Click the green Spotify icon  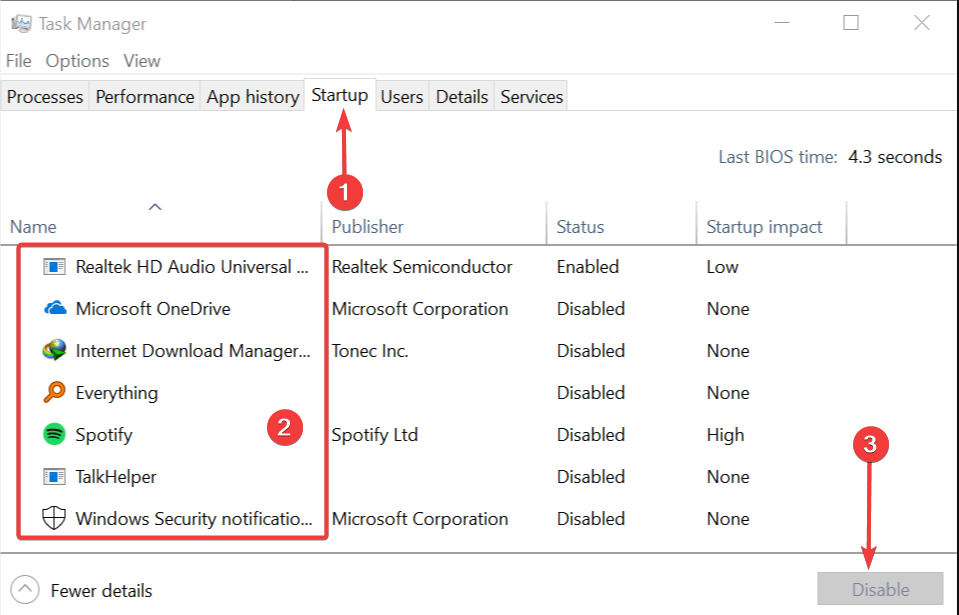click(54, 435)
